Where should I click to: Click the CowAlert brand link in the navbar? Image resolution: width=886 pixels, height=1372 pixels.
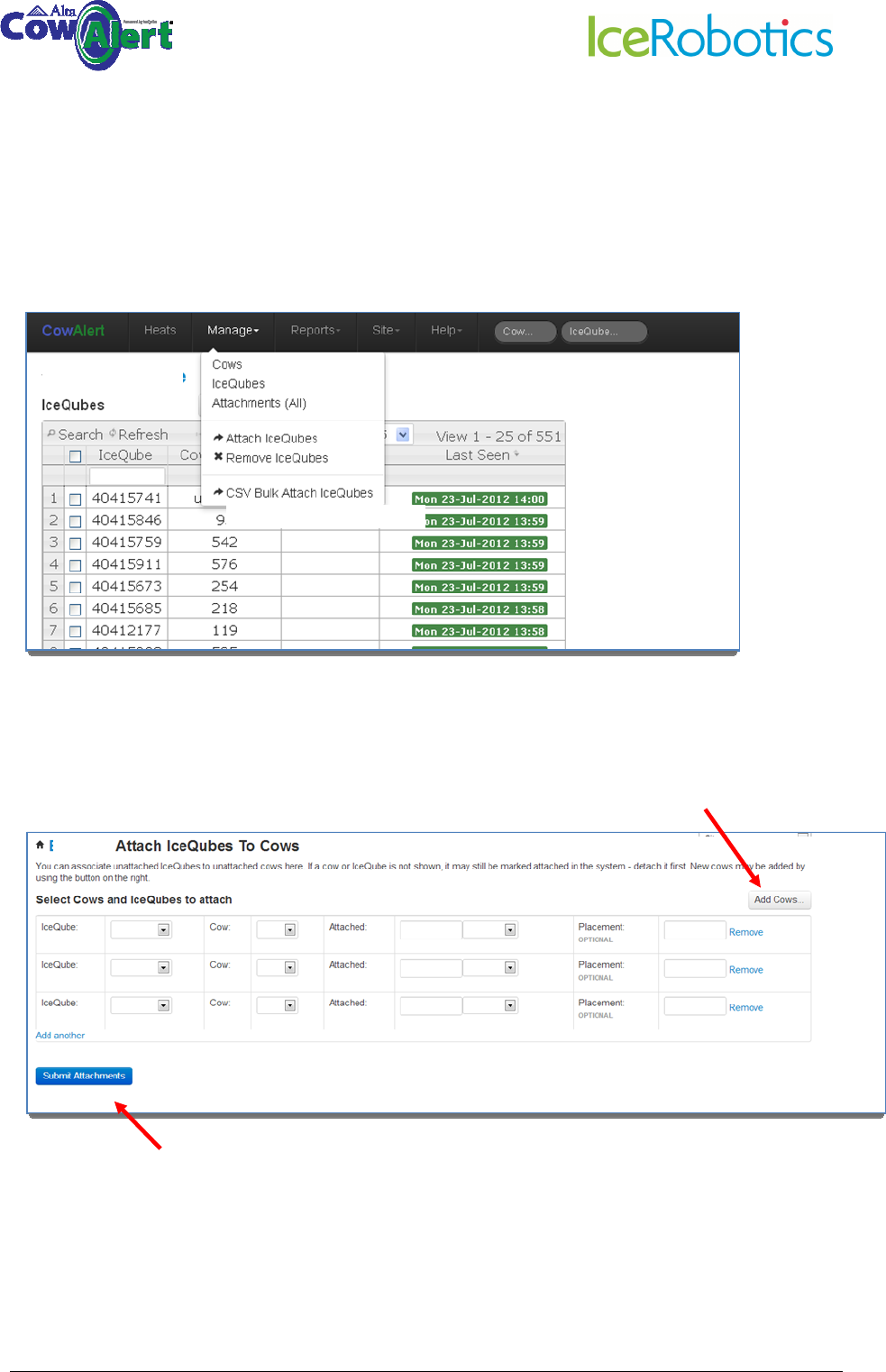click(x=73, y=331)
